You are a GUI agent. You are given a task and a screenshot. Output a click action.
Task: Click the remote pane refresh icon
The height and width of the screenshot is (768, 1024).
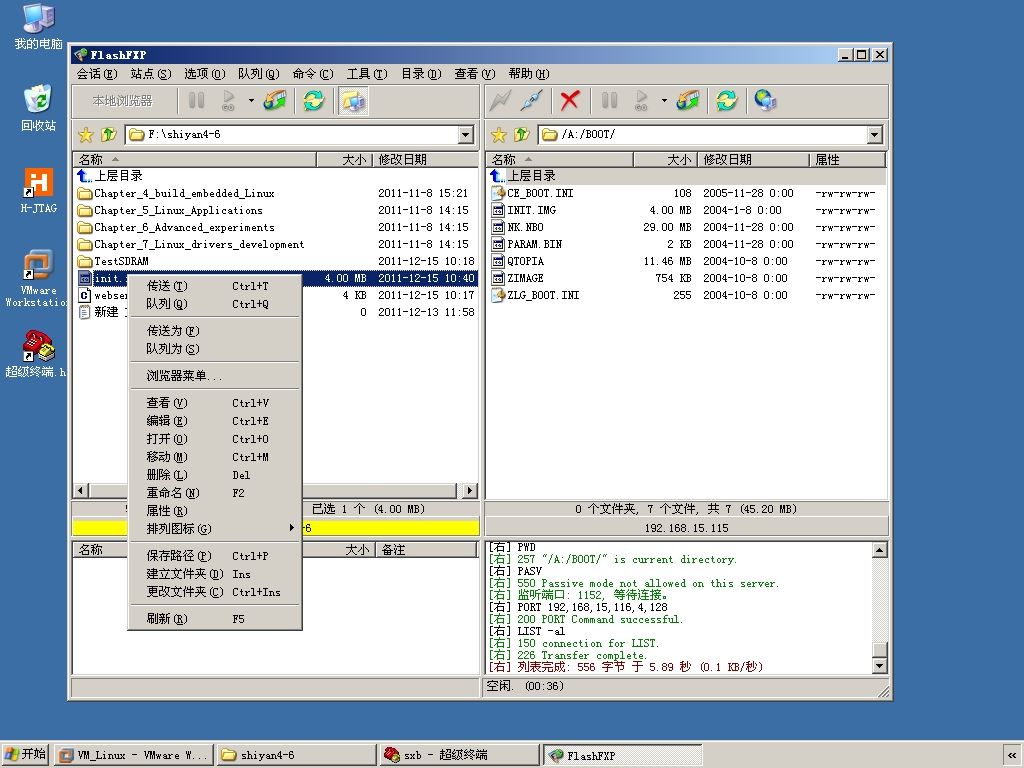point(727,101)
